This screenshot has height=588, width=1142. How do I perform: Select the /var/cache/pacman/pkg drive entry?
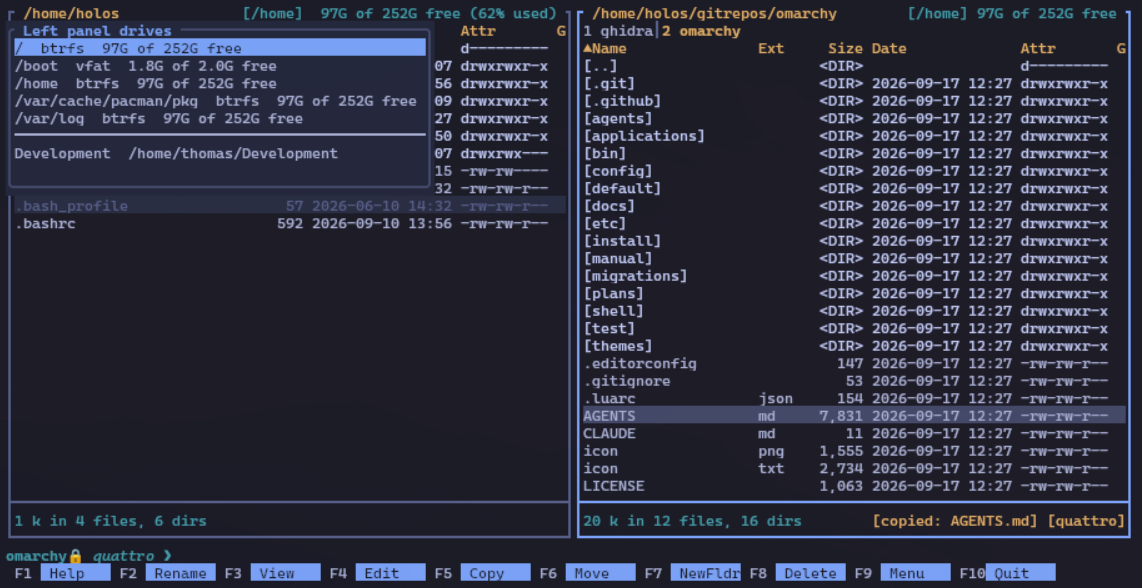(x=219, y=101)
